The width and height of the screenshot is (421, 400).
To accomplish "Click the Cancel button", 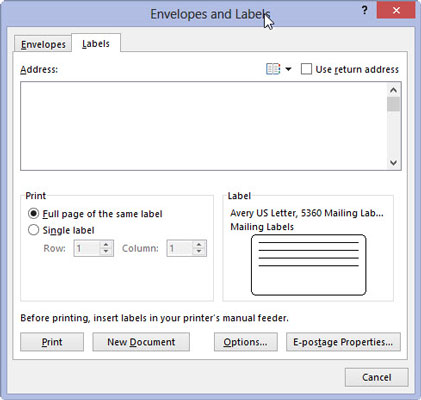I will [377, 377].
